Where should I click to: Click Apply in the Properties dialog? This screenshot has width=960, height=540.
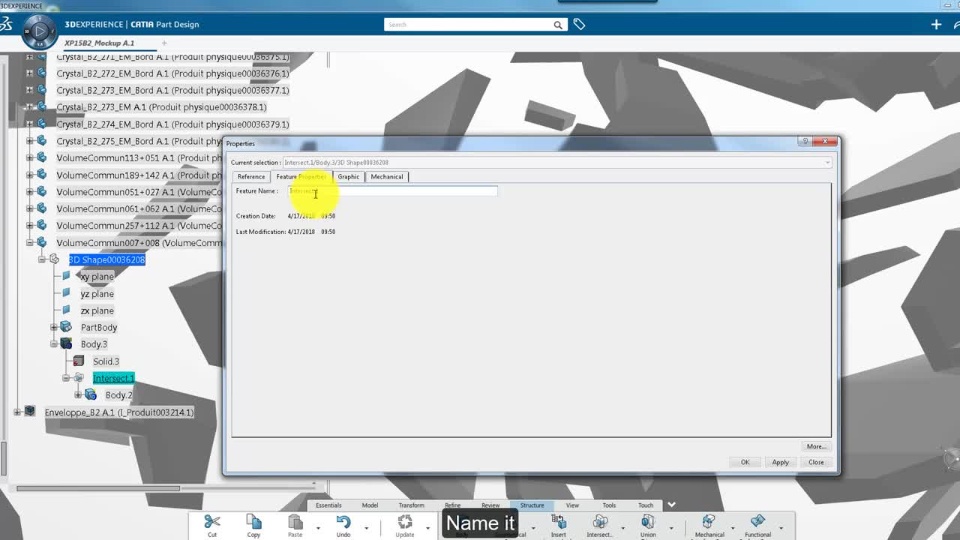click(780, 462)
